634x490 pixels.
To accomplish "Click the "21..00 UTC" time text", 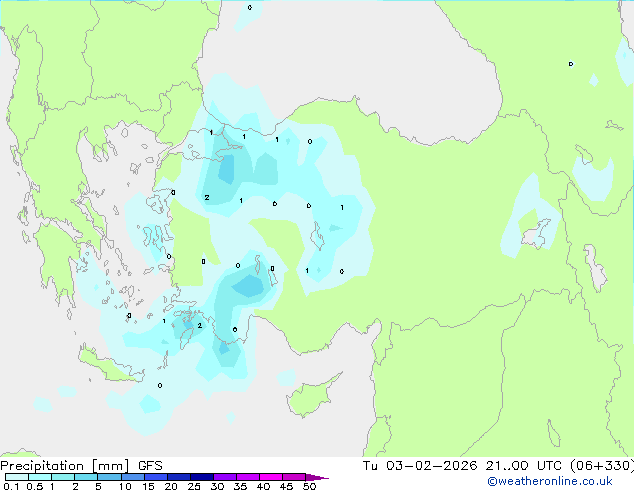I will pyautogui.click(x=524, y=466).
